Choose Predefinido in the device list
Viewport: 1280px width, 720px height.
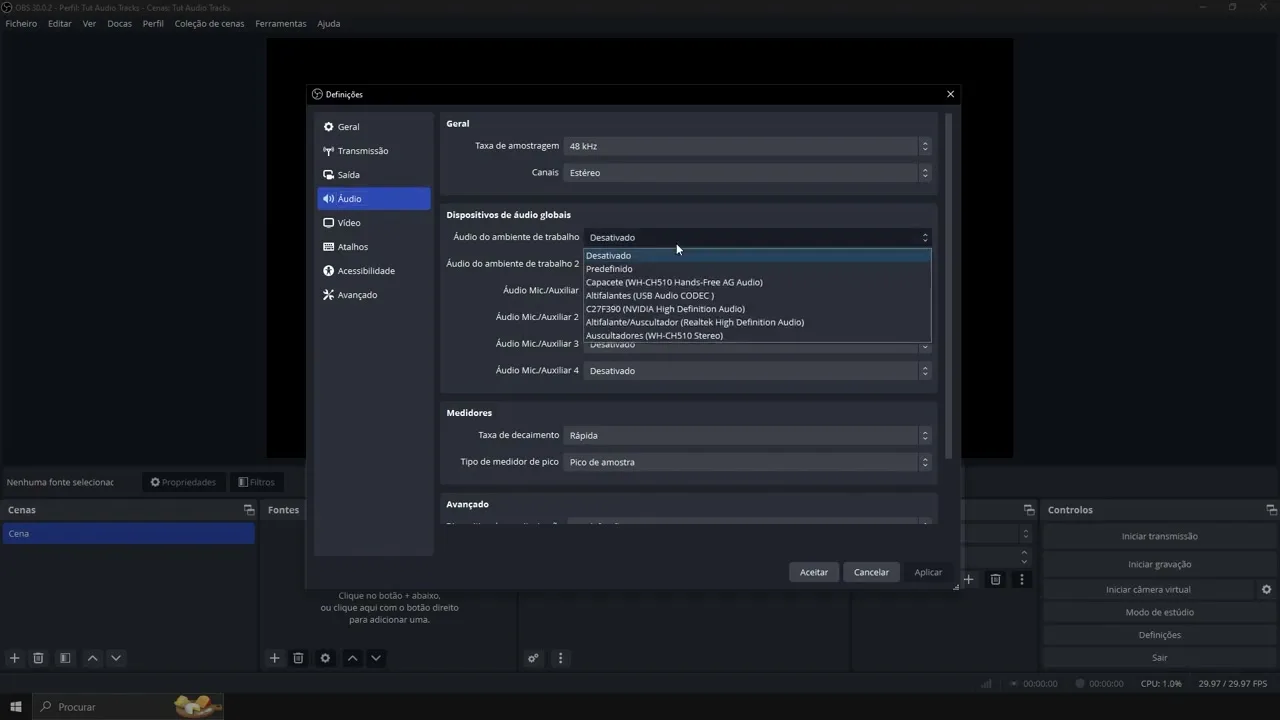757,269
